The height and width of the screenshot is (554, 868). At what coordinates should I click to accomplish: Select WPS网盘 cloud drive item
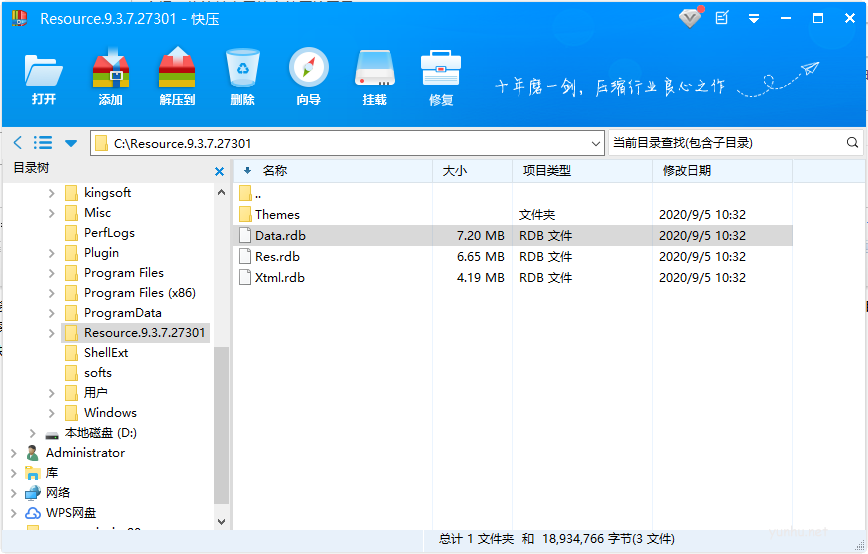click(71, 513)
